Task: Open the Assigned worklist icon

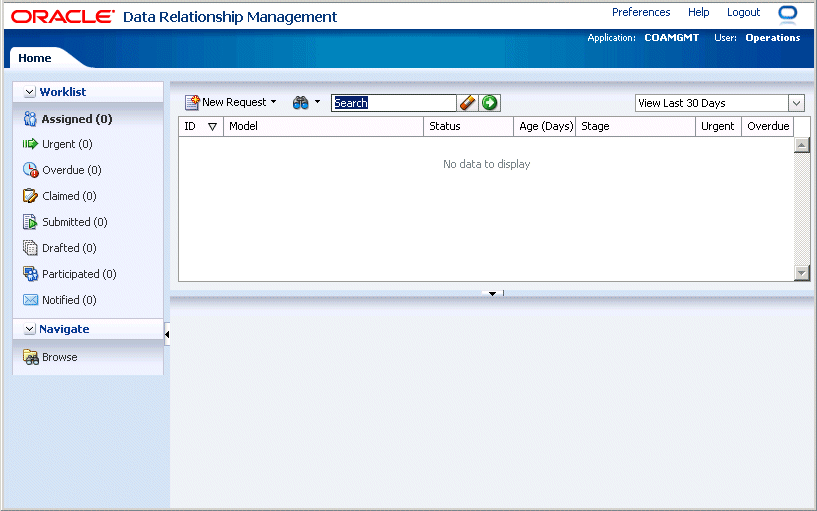Action: [30, 119]
